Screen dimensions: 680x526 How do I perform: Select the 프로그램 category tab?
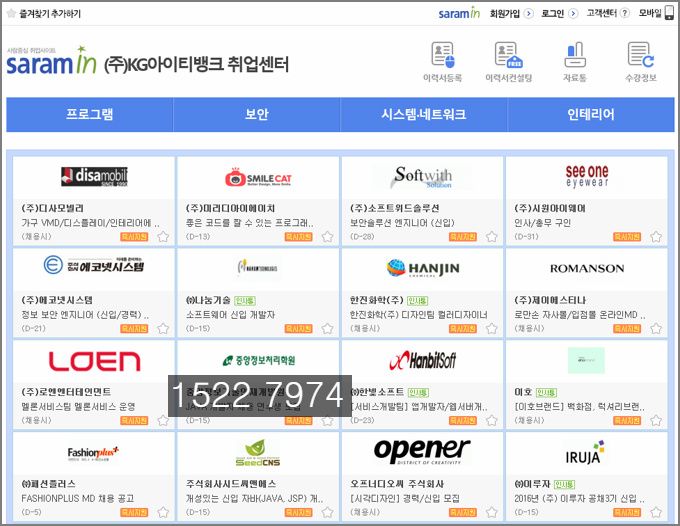pos(90,114)
